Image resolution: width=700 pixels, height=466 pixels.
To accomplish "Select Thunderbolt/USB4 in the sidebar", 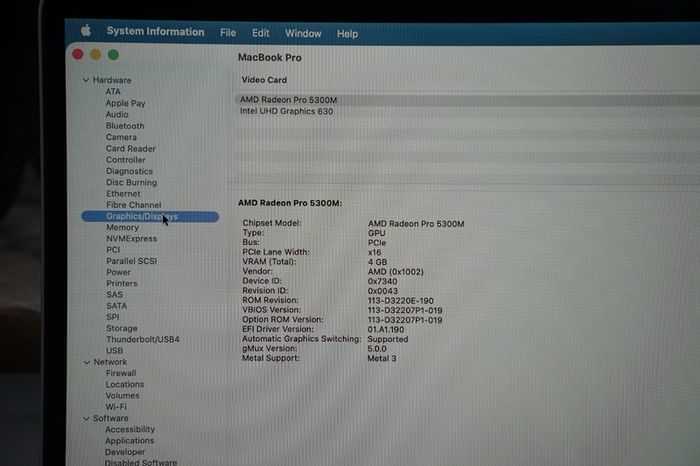I will click(143, 339).
